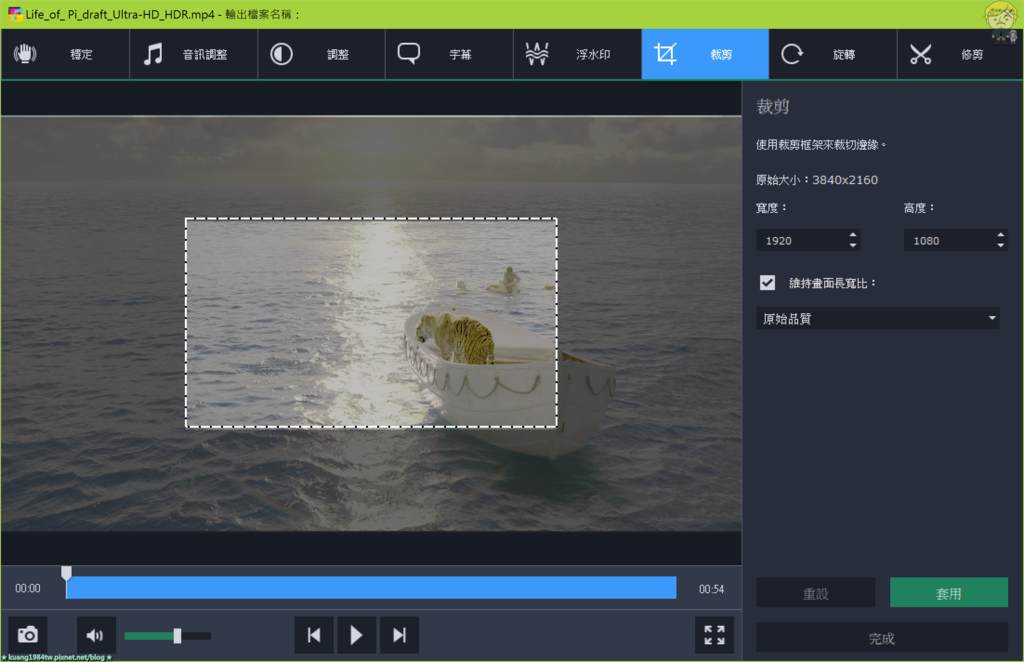Select the 裁剪 crop tab
This screenshot has height=662, width=1024.
(x=705, y=54)
